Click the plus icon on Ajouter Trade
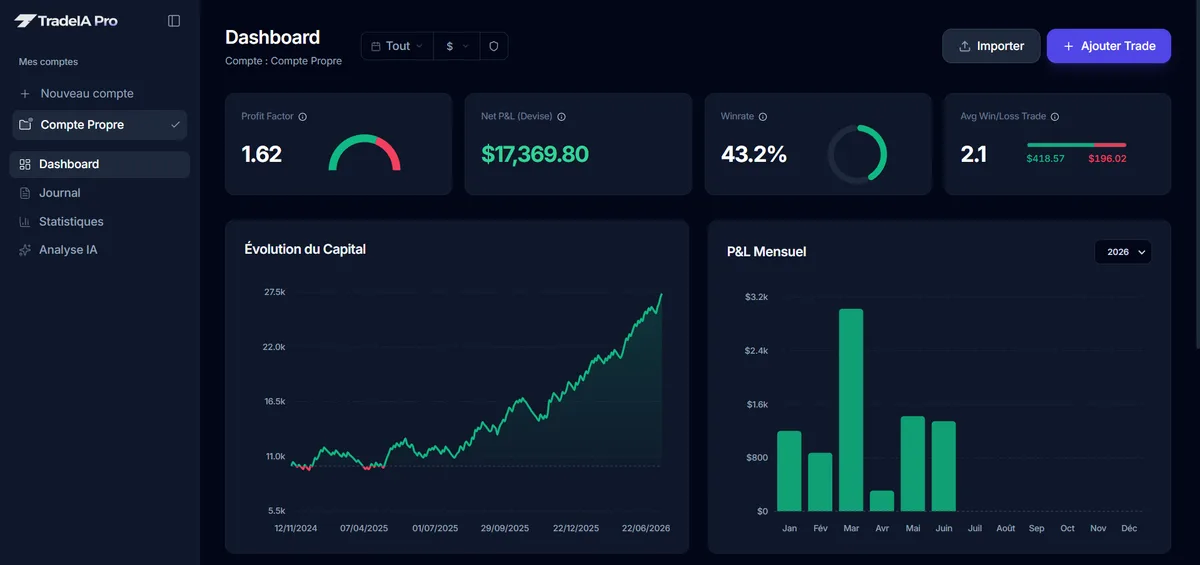This screenshot has height=565, width=1200. (1069, 46)
